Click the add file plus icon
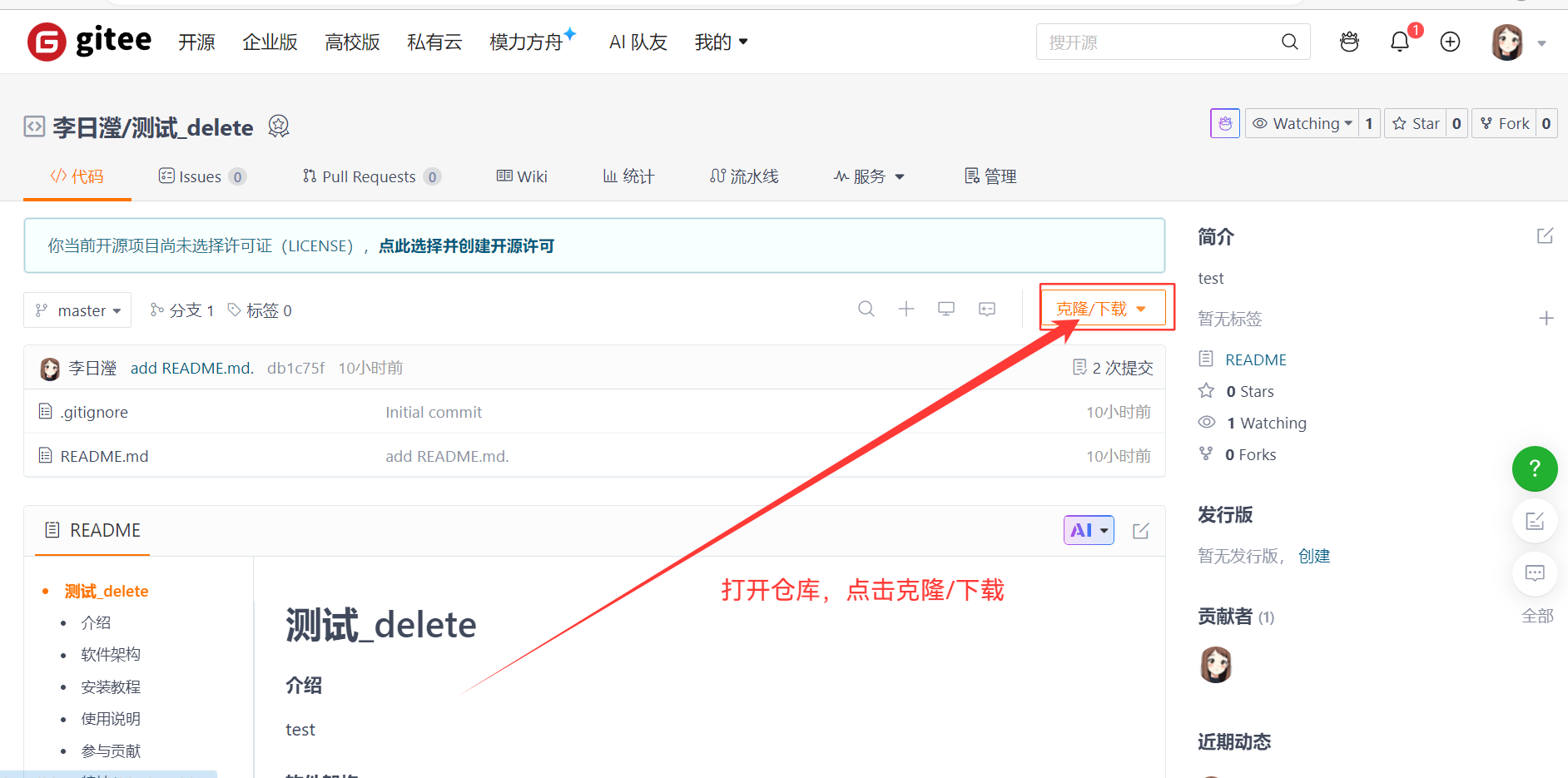Screen dimensions: 1568x778 point(906,309)
